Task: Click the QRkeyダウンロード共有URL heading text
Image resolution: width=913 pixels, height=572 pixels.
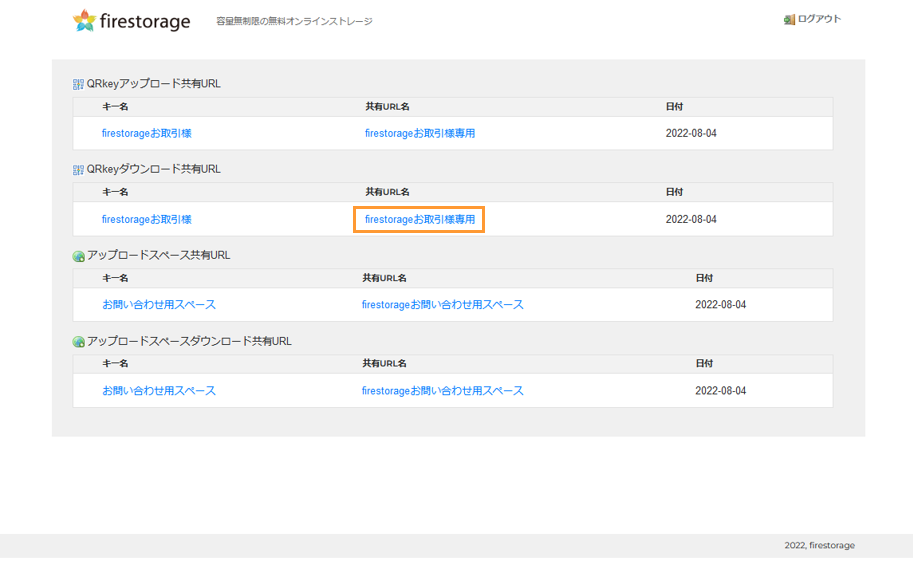Action: point(154,169)
